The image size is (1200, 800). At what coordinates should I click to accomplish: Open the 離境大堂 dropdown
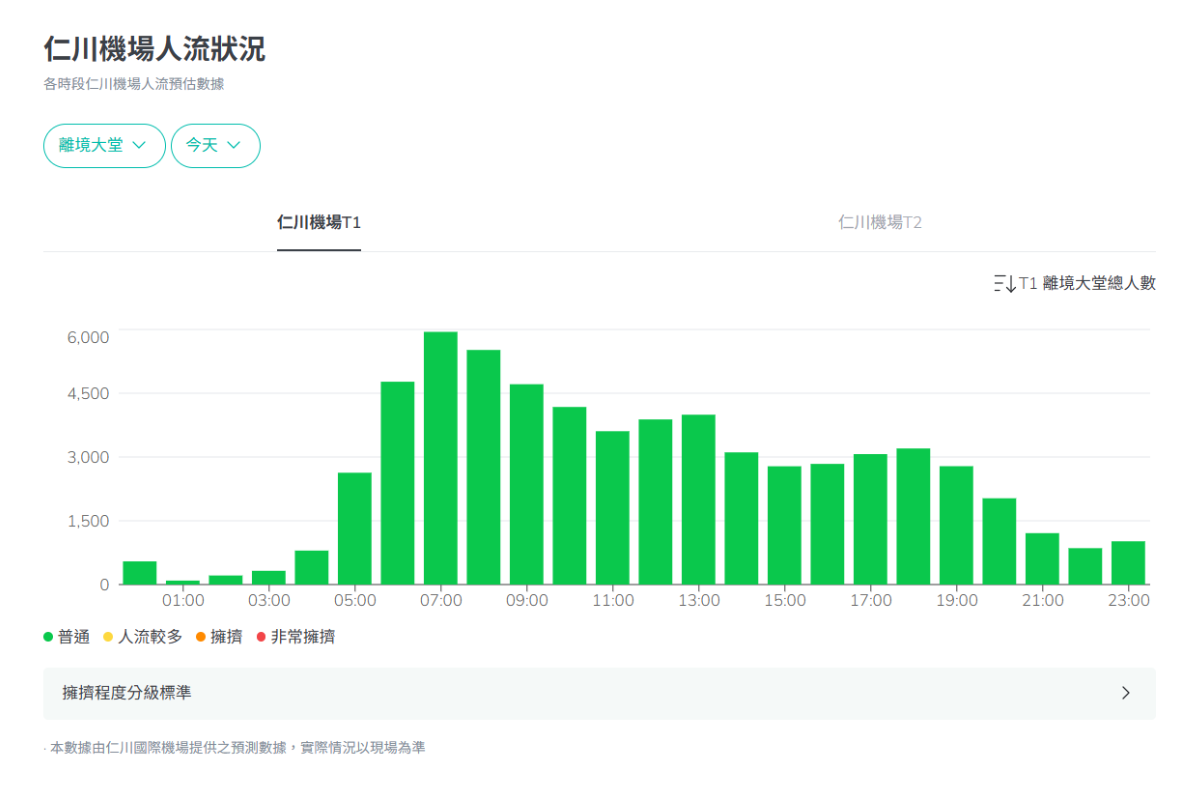coord(104,146)
